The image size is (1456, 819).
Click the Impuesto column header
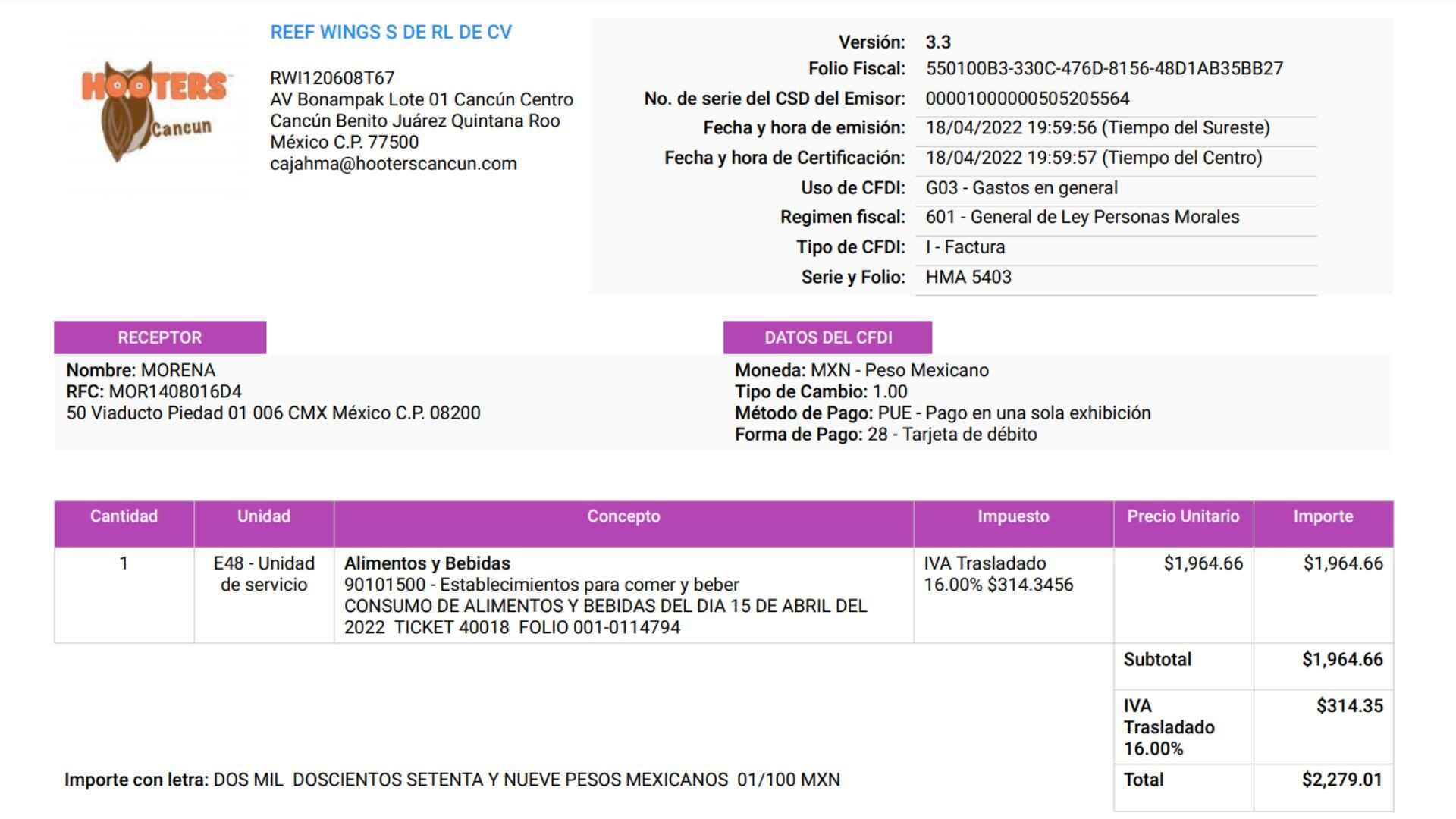pos(1012,516)
